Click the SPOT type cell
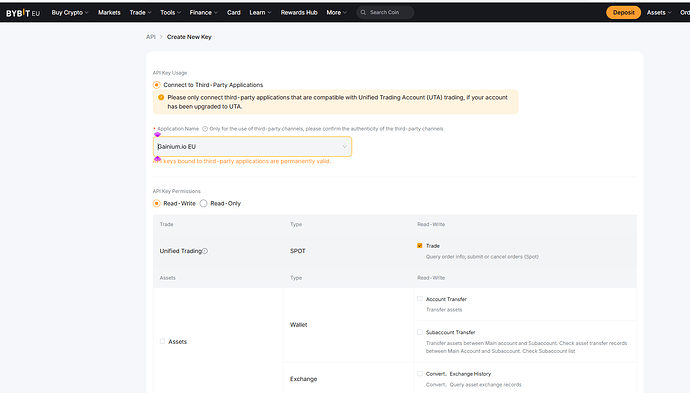Viewport: 690px width, 393px height. tap(297, 251)
